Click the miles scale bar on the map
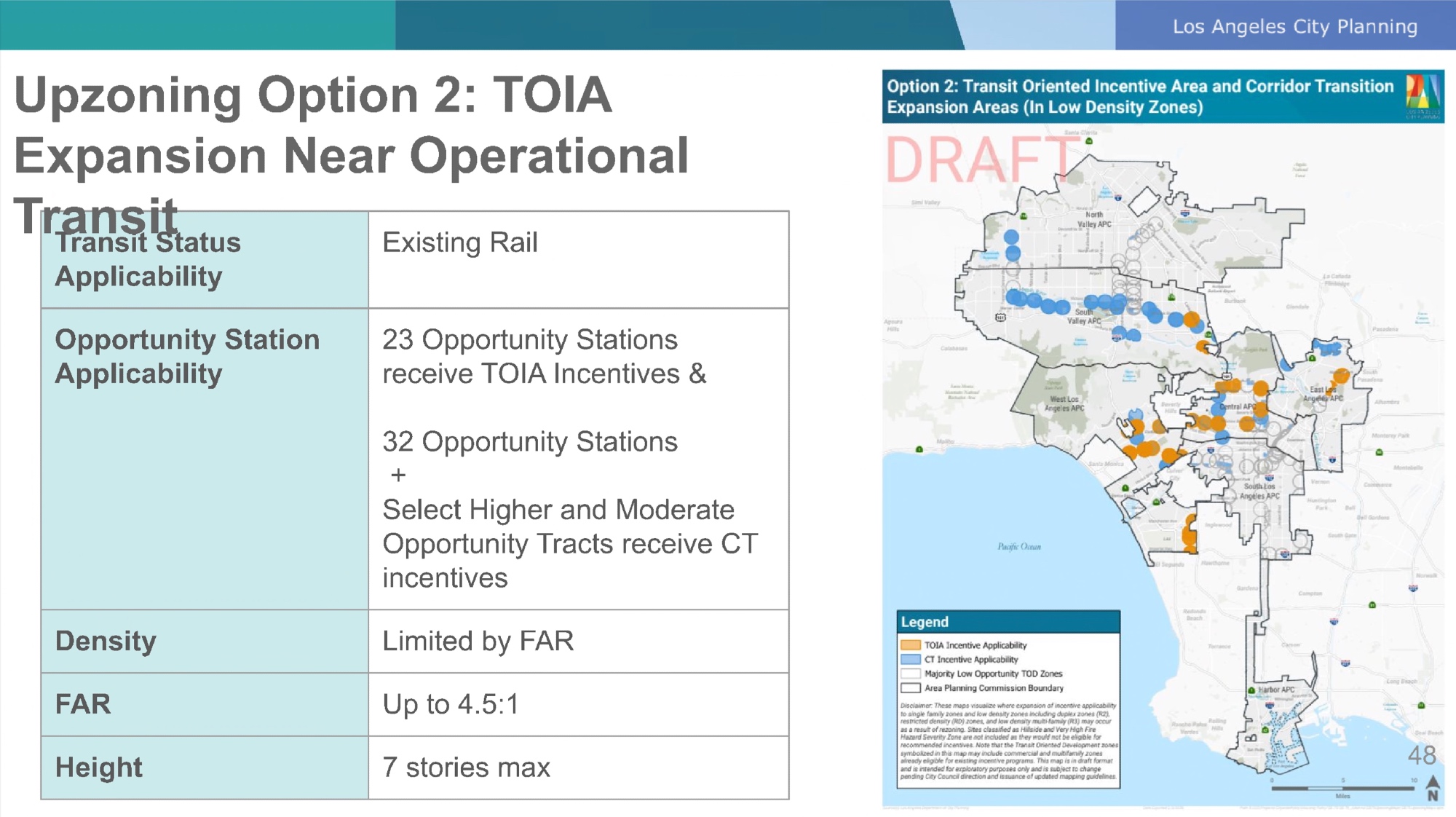The width and height of the screenshot is (1456, 817). click(1342, 788)
